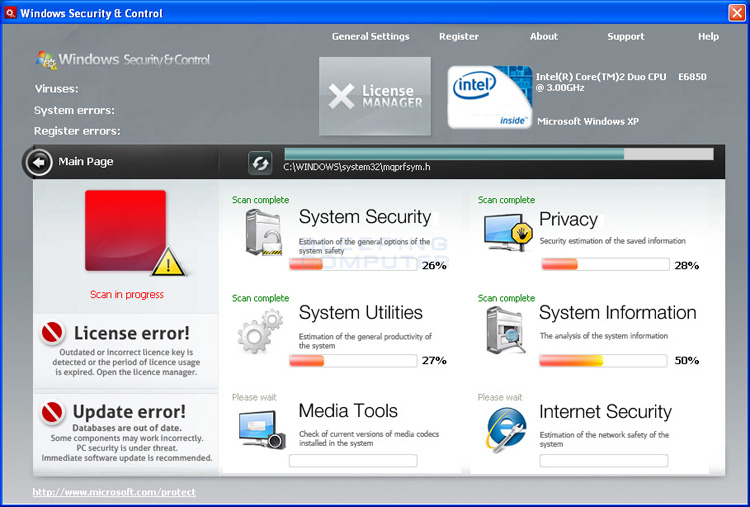
Task: Open the Help menu item
Action: click(708, 36)
